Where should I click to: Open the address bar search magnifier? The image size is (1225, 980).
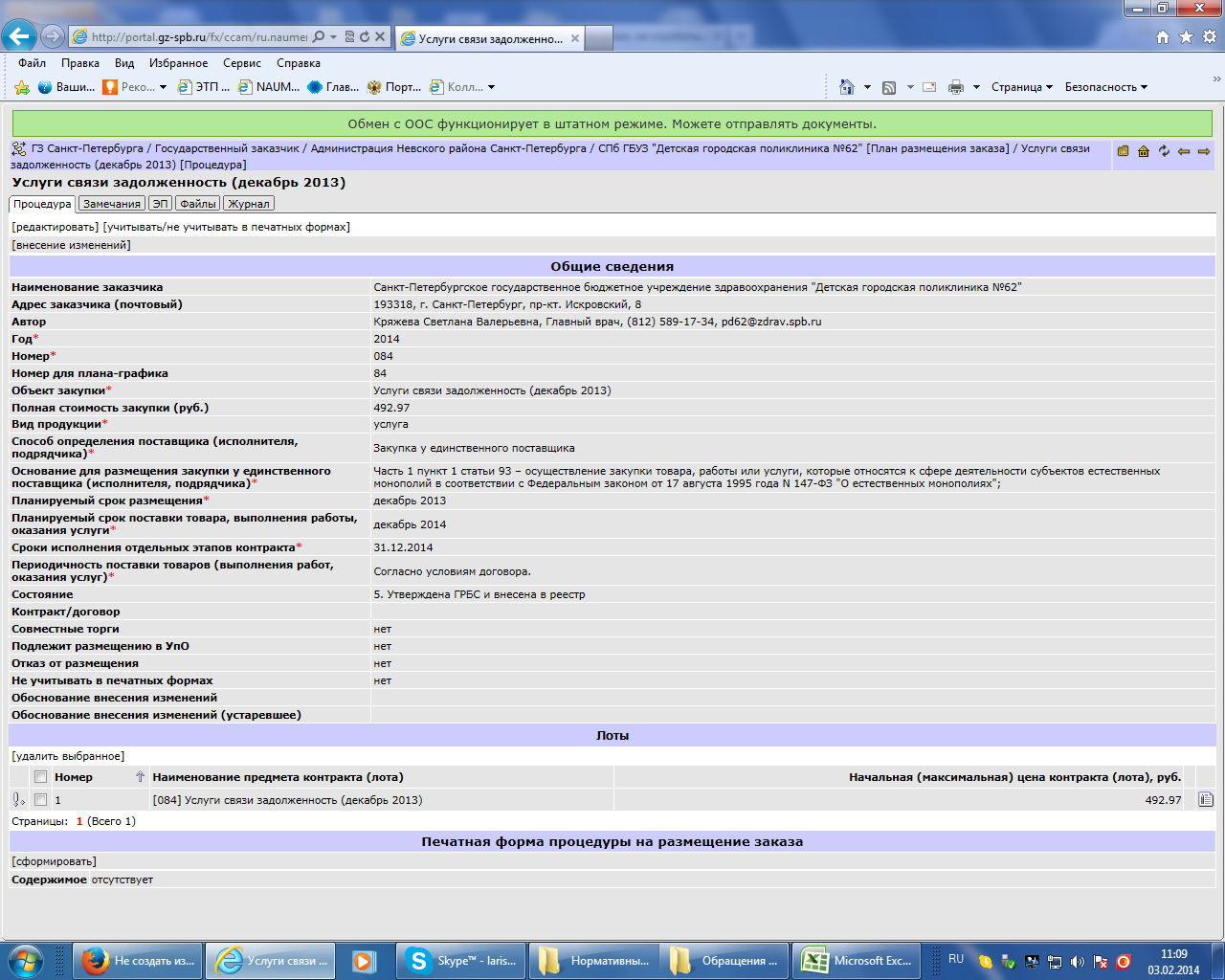click(x=319, y=37)
